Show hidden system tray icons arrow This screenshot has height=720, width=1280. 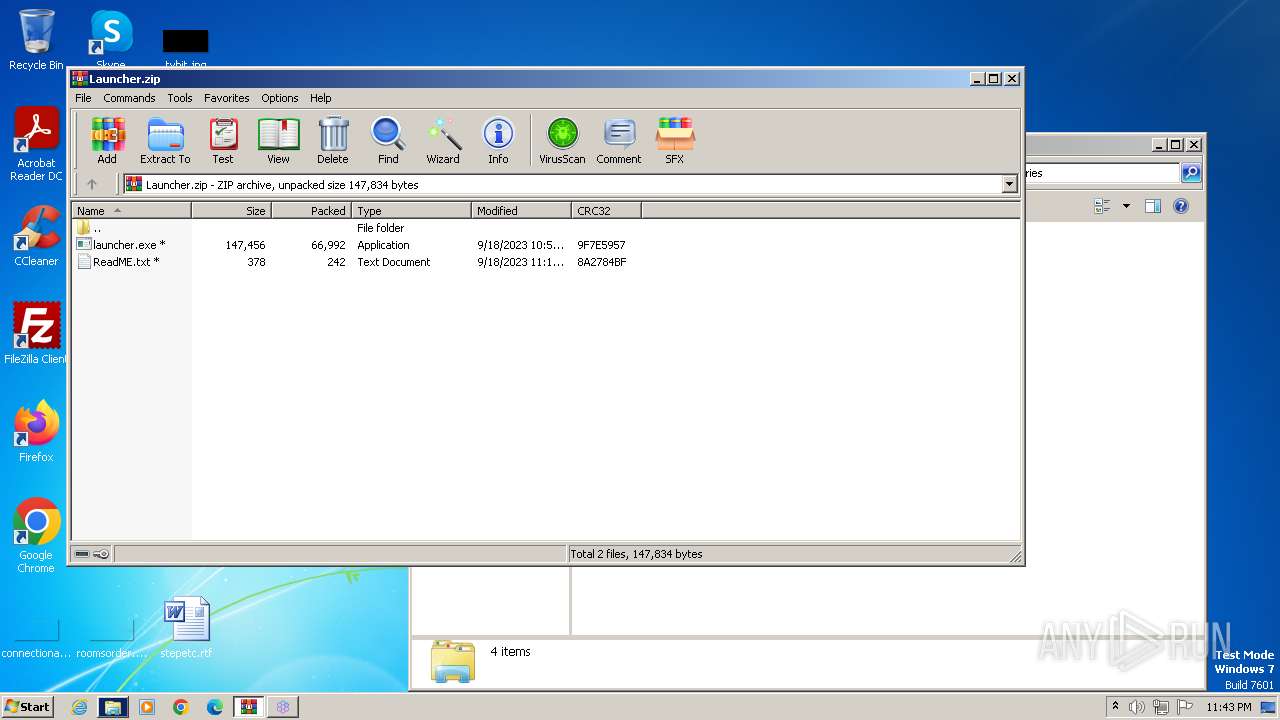1115,707
